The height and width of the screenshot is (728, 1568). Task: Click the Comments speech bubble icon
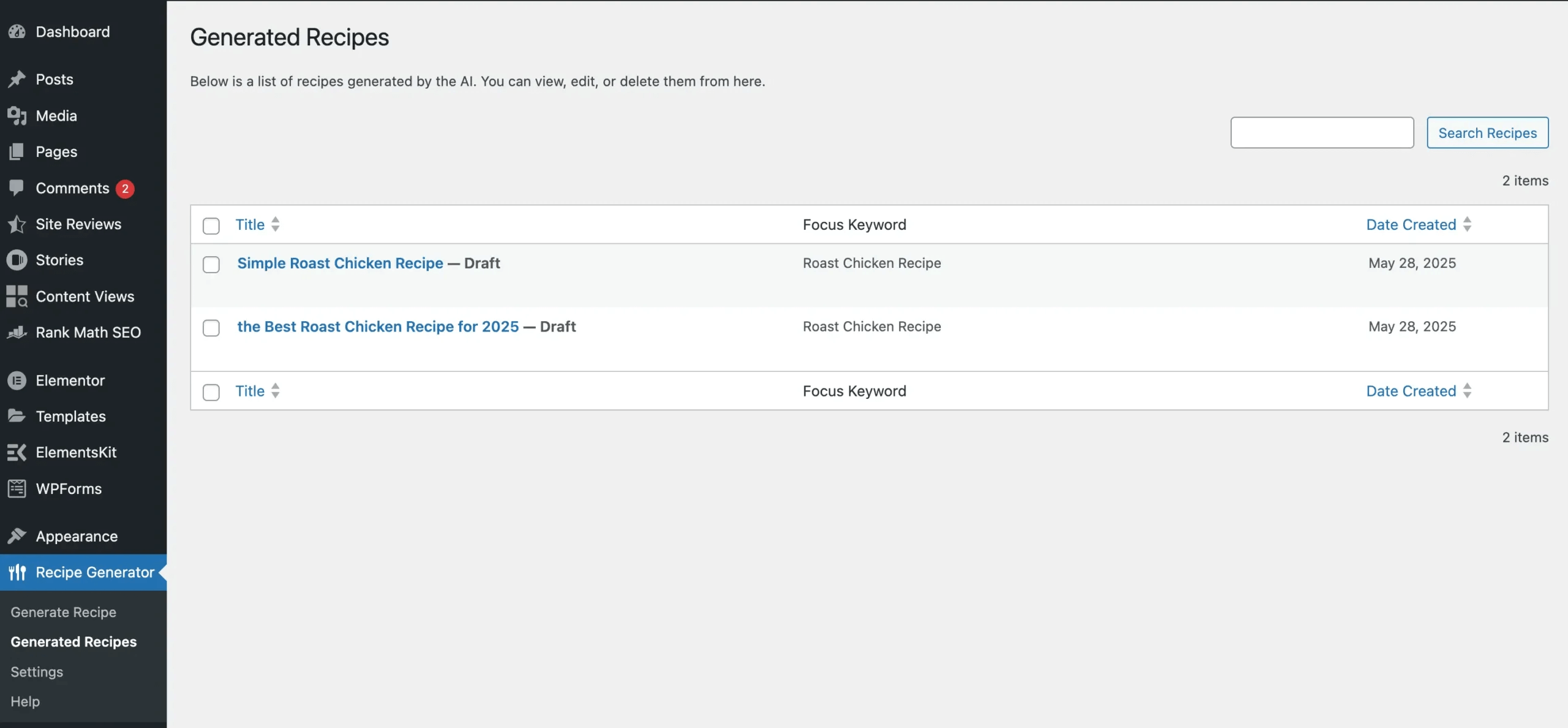(17, 188)
